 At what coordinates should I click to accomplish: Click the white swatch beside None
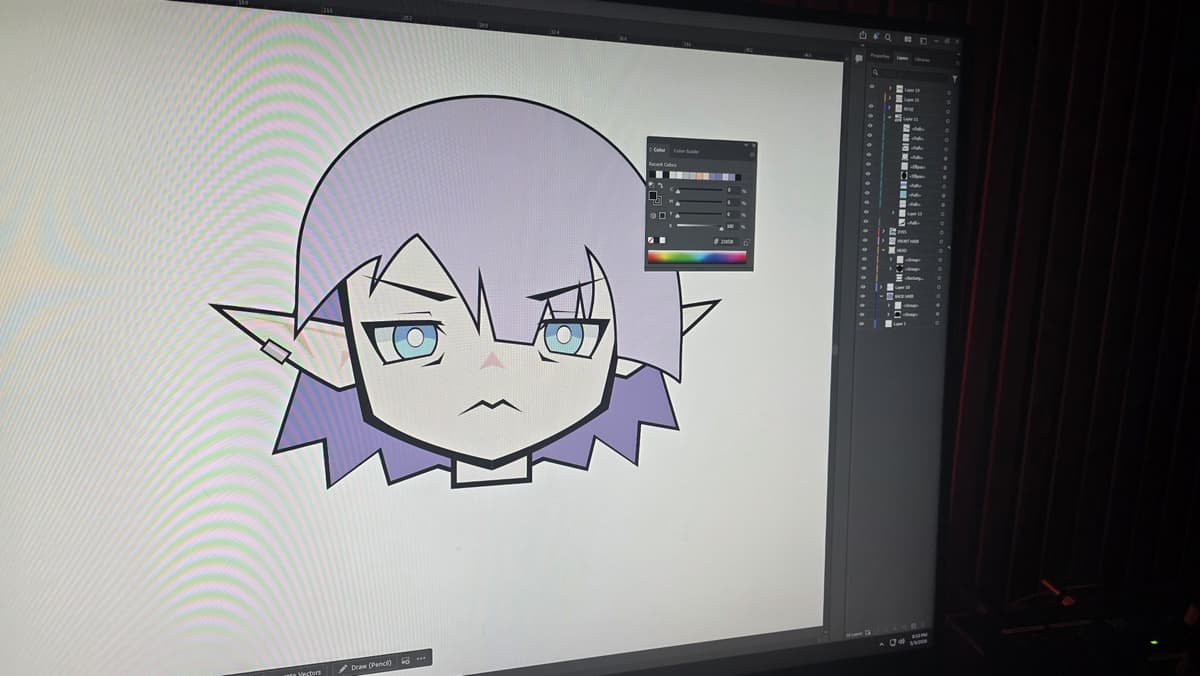tap(662, 240)
